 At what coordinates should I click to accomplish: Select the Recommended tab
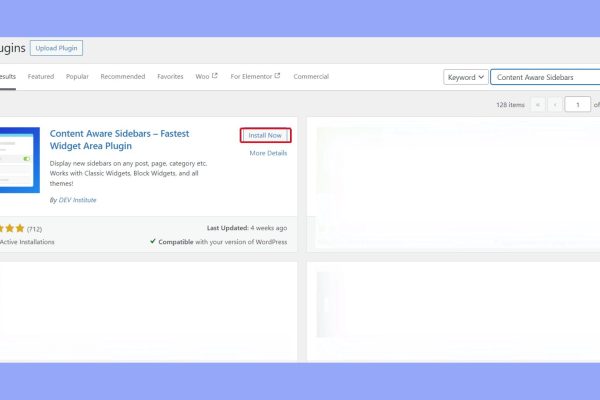(122, 77)
